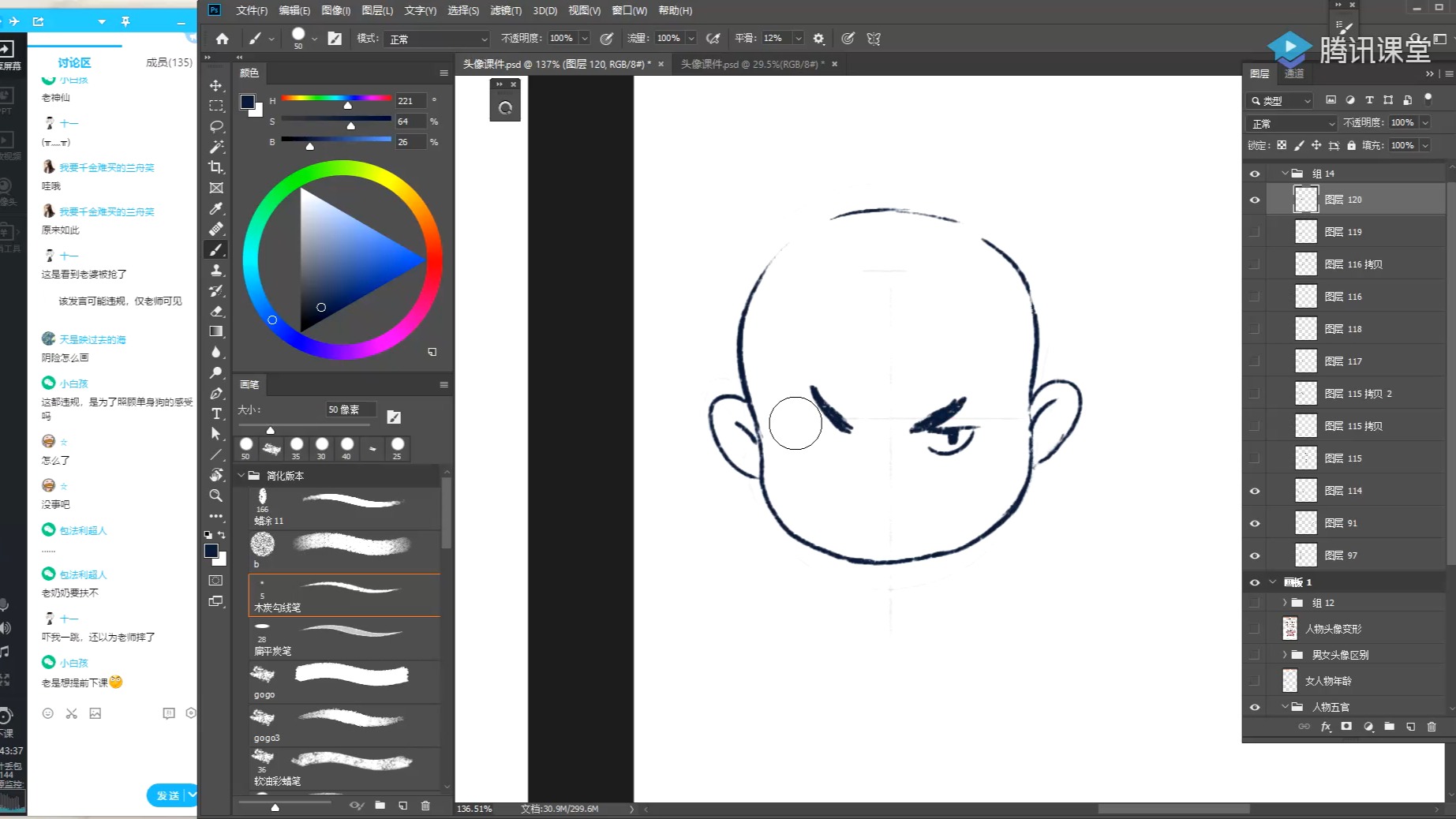Screen dimensions: 1456x819
Task: Hide layer 图层 97 visibility eye
Action: pyautogui.click(x=1255, y=555)
